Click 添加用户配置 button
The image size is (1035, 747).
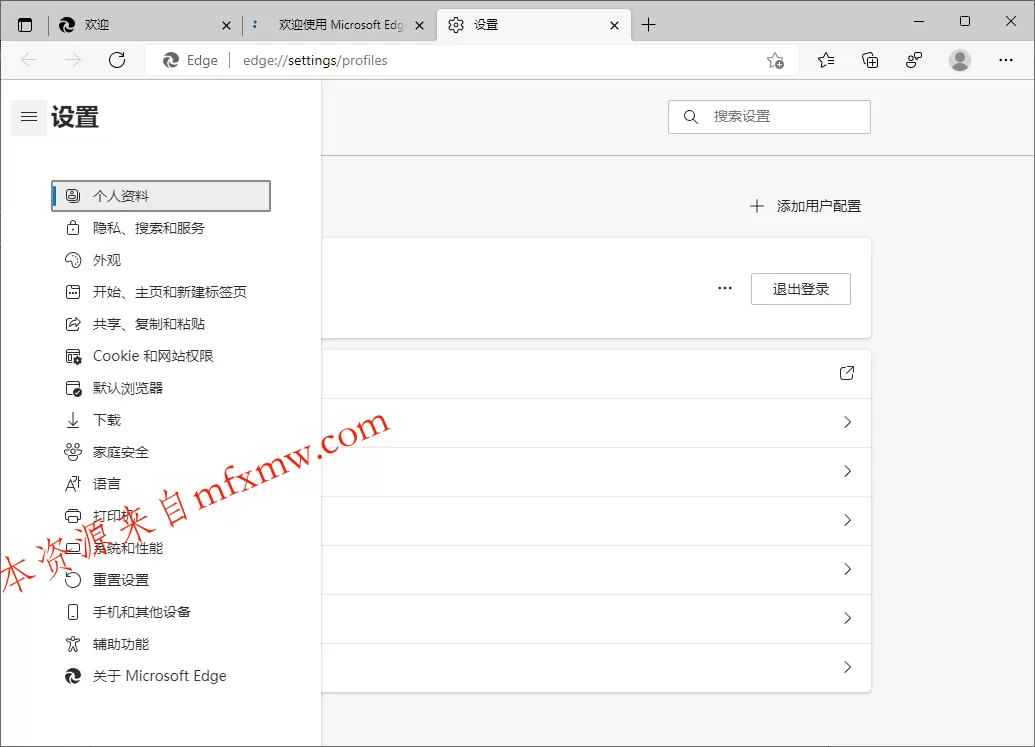[805, 206]
